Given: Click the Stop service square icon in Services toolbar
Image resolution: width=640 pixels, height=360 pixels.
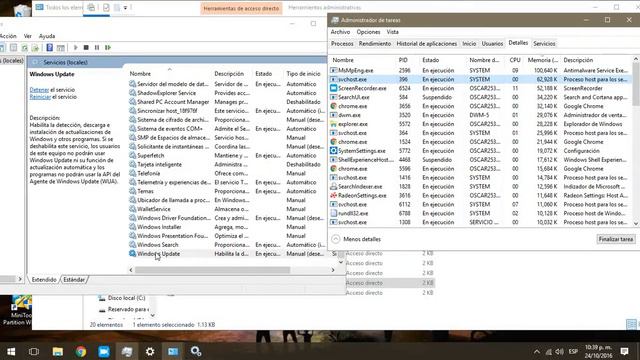Looking at the screenshot, I should click(x=86, y=48).
